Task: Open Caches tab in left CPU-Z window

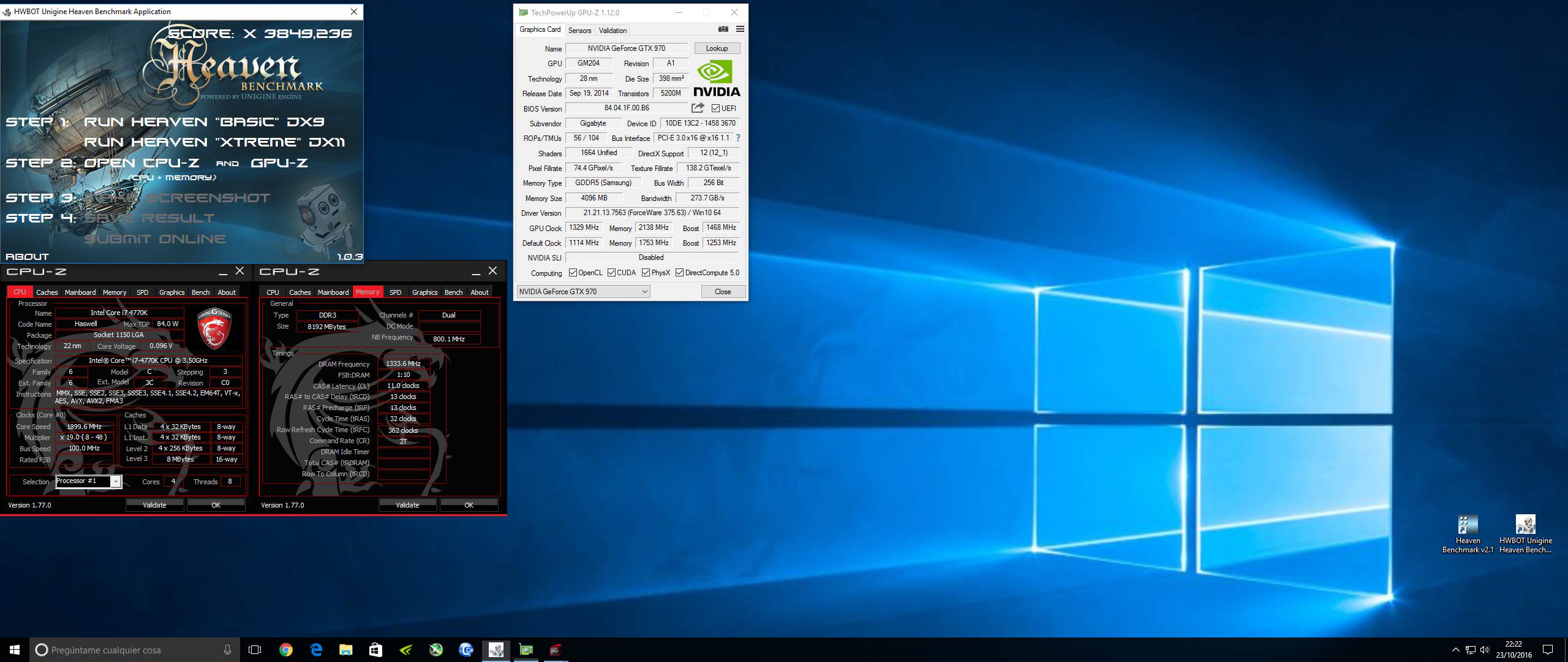Action: click(47, 292)
